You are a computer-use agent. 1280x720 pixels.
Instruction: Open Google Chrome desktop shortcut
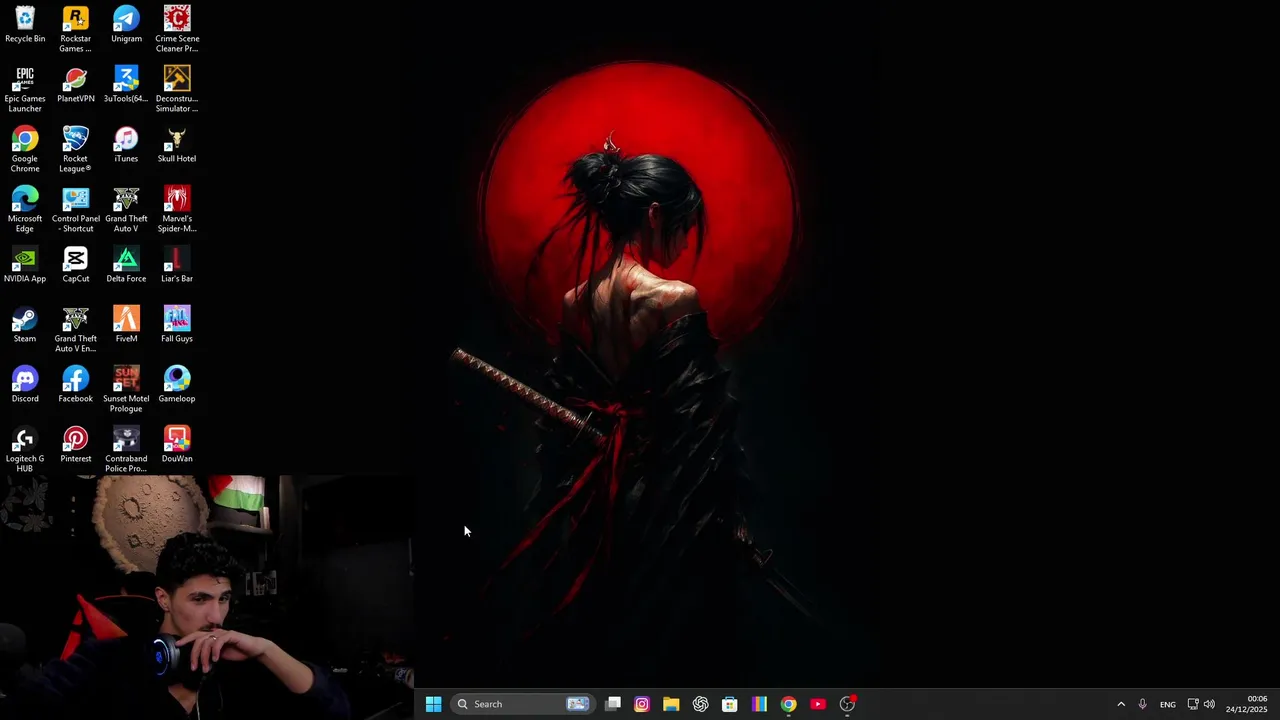[25, 149]
